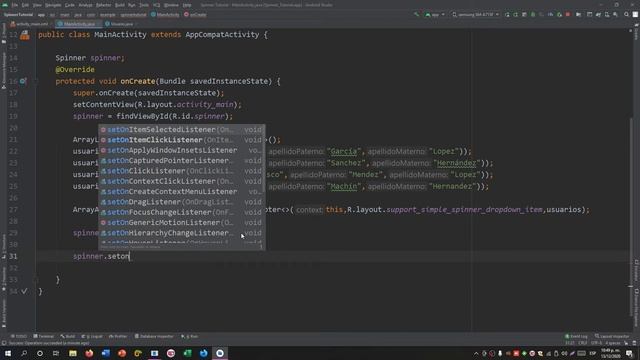Viewport: 640px width, 360px height.
Task: Open the Database Inspector tool window
Action: 154,336
